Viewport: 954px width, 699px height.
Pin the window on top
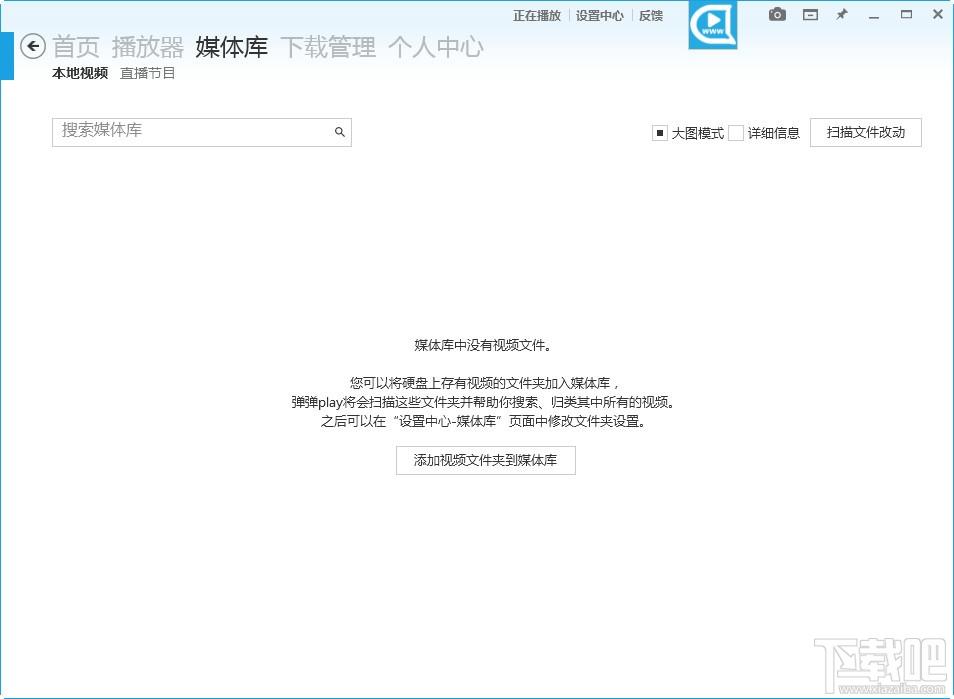pyautogui.click(x=842, y=15)
